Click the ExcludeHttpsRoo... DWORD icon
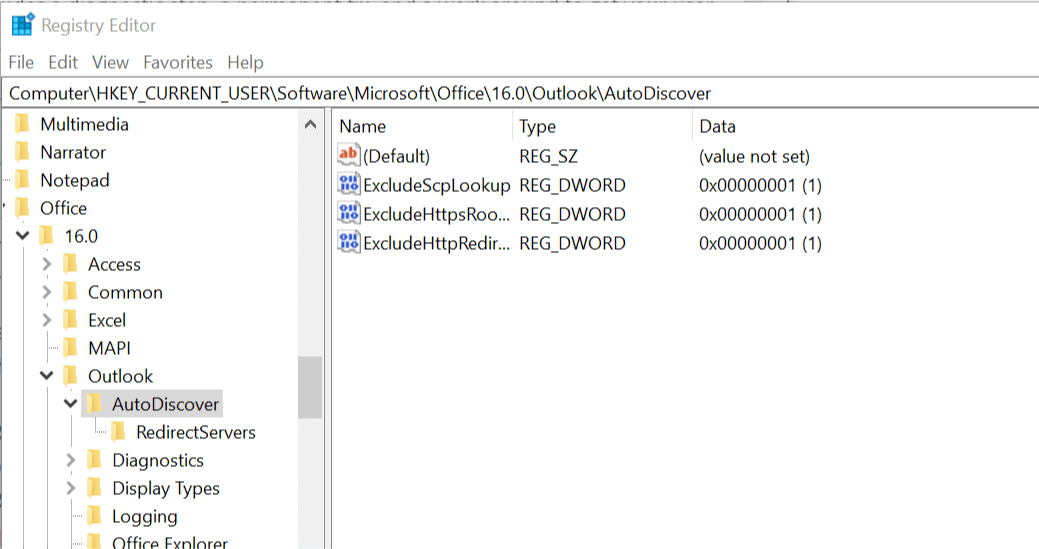 [349, 213]
